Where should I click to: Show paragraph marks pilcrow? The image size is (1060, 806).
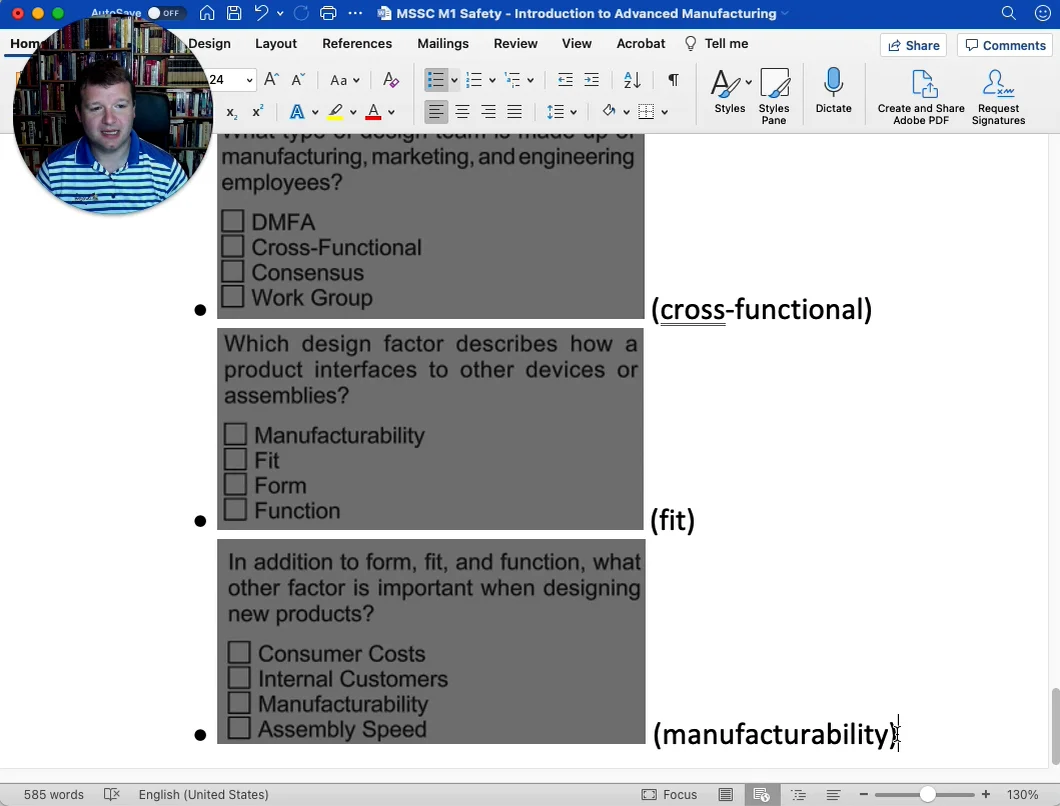[673, 80]
